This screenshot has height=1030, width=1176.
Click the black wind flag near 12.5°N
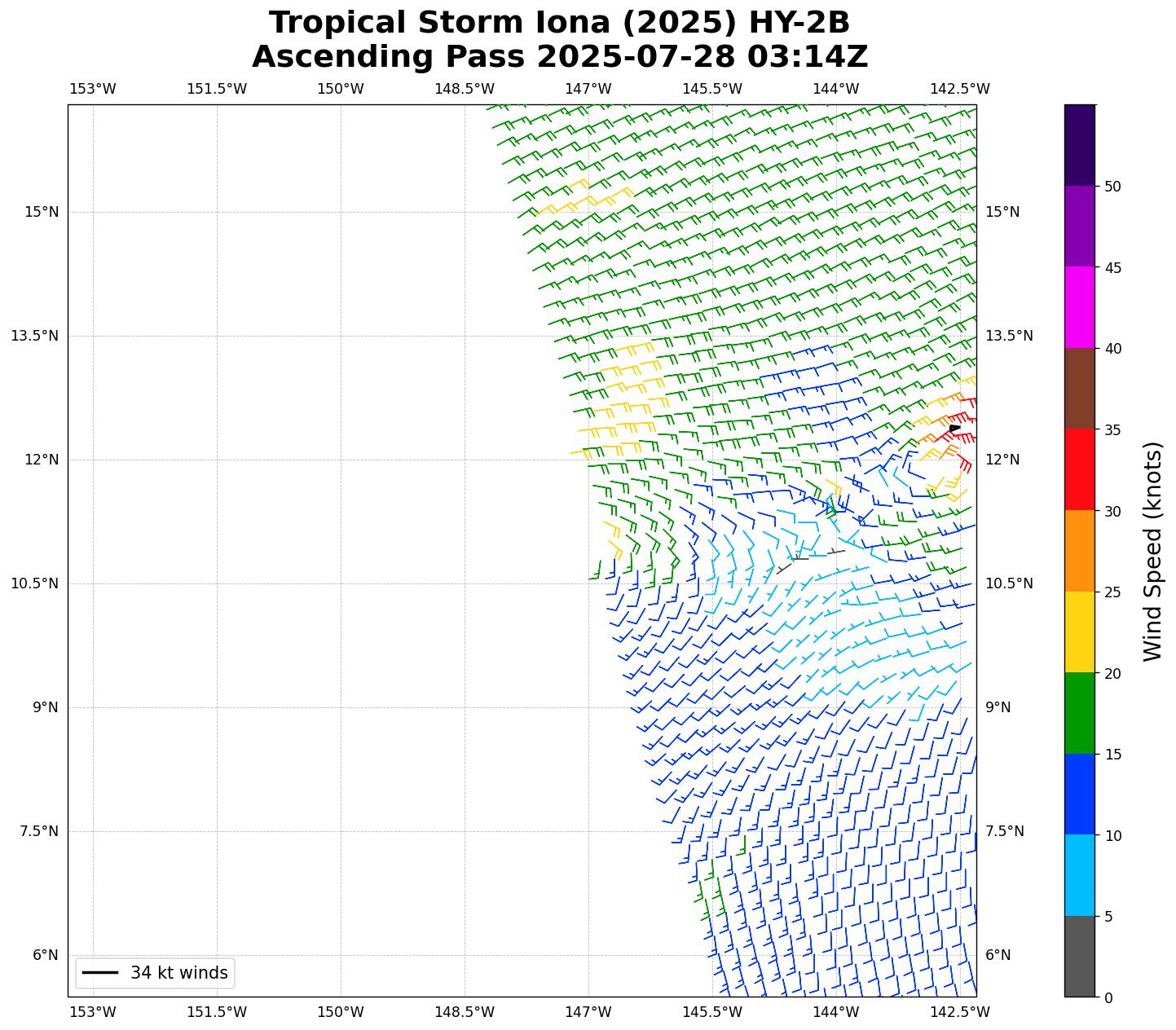[x=954, y=428]
